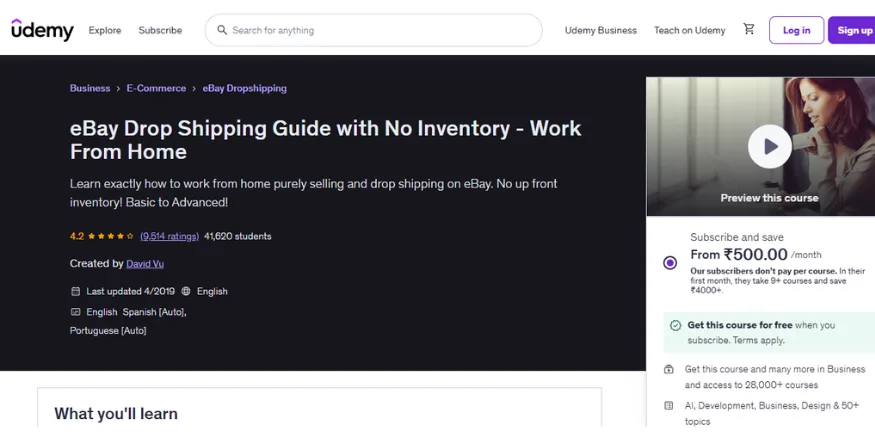
Task: Open the shopping cart icon
Action: (749, 30)
